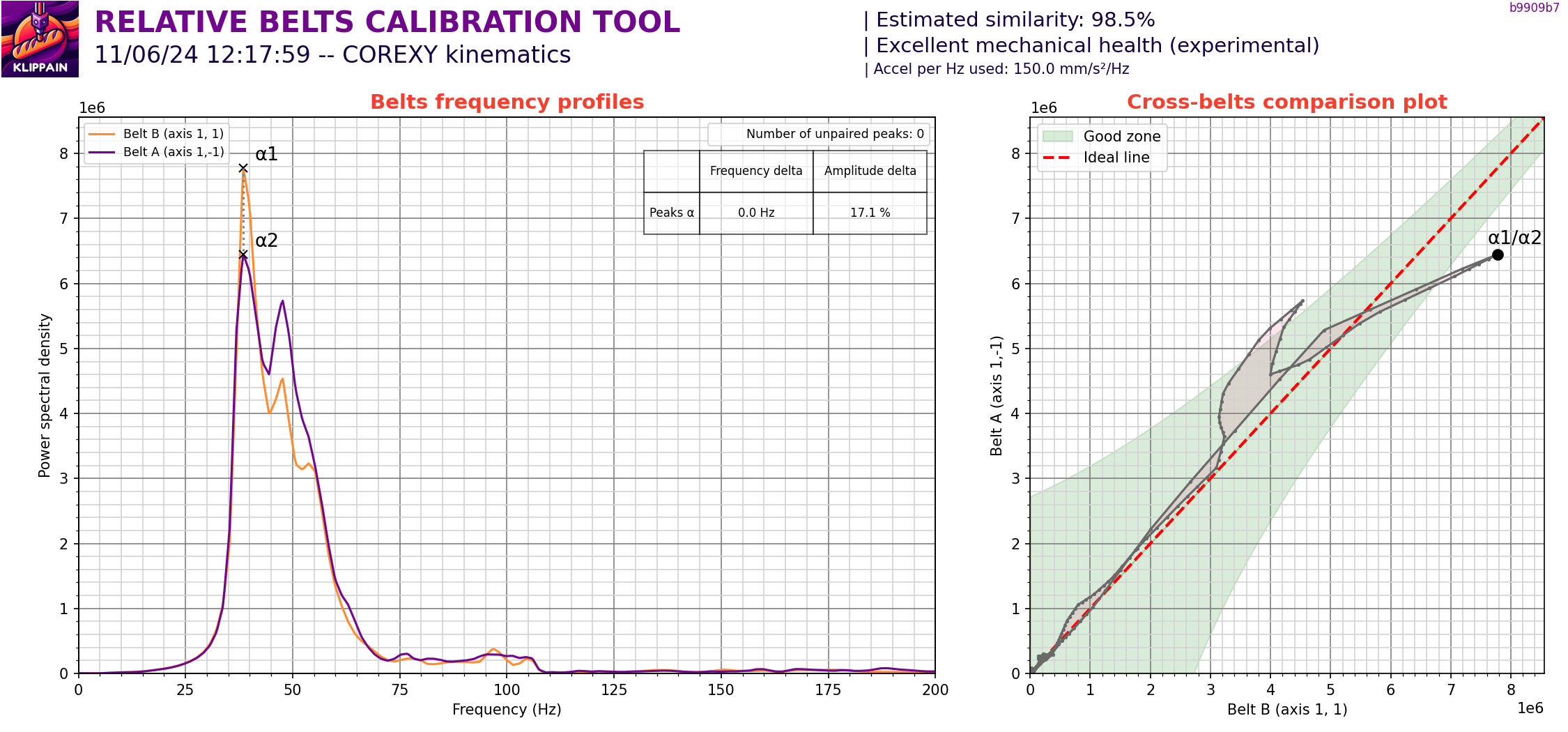
Task: Click the 'Frequency delta' table header
Action: pos(756,171)
